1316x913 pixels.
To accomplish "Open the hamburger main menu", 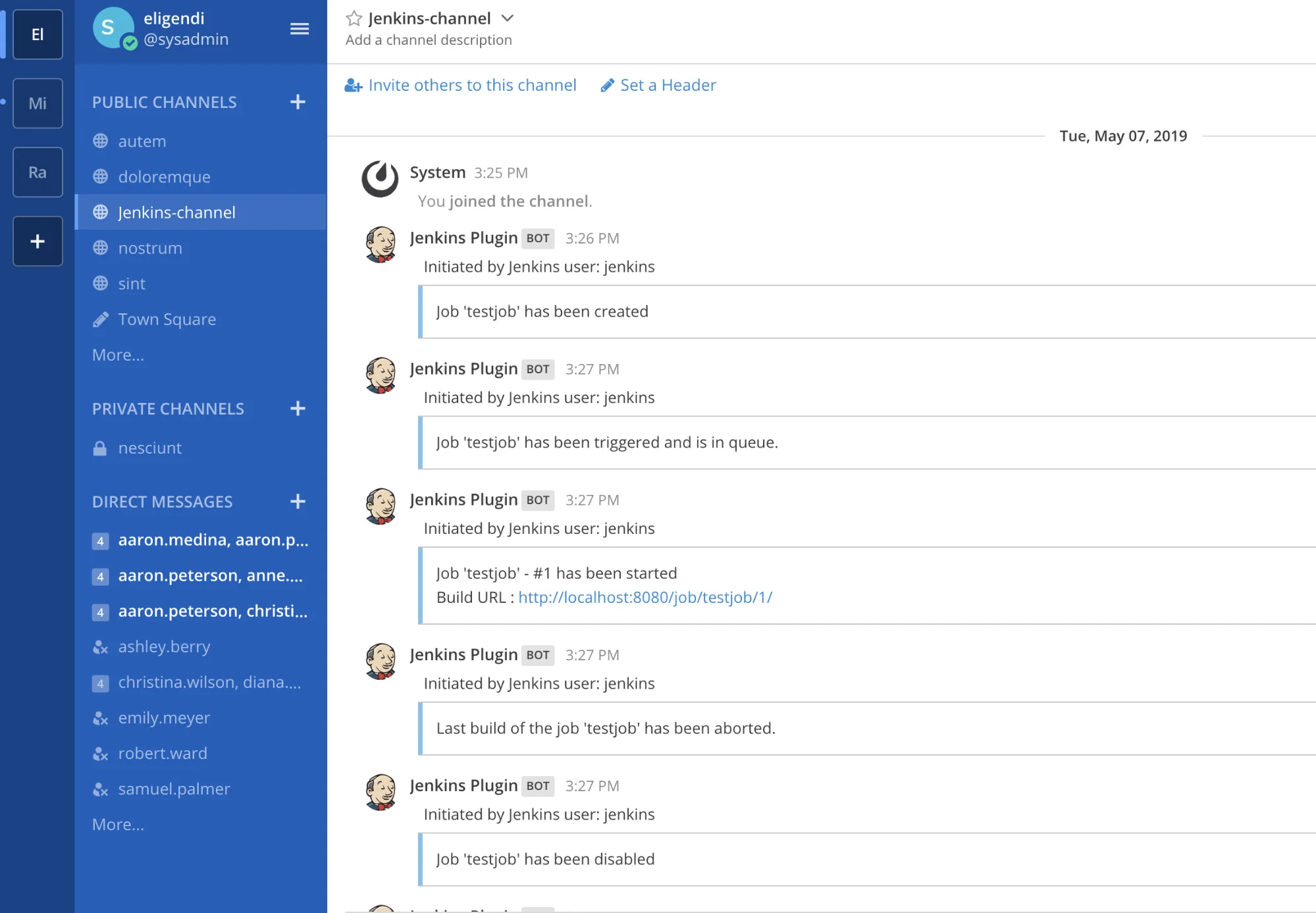I will click(x=300, y=28).
